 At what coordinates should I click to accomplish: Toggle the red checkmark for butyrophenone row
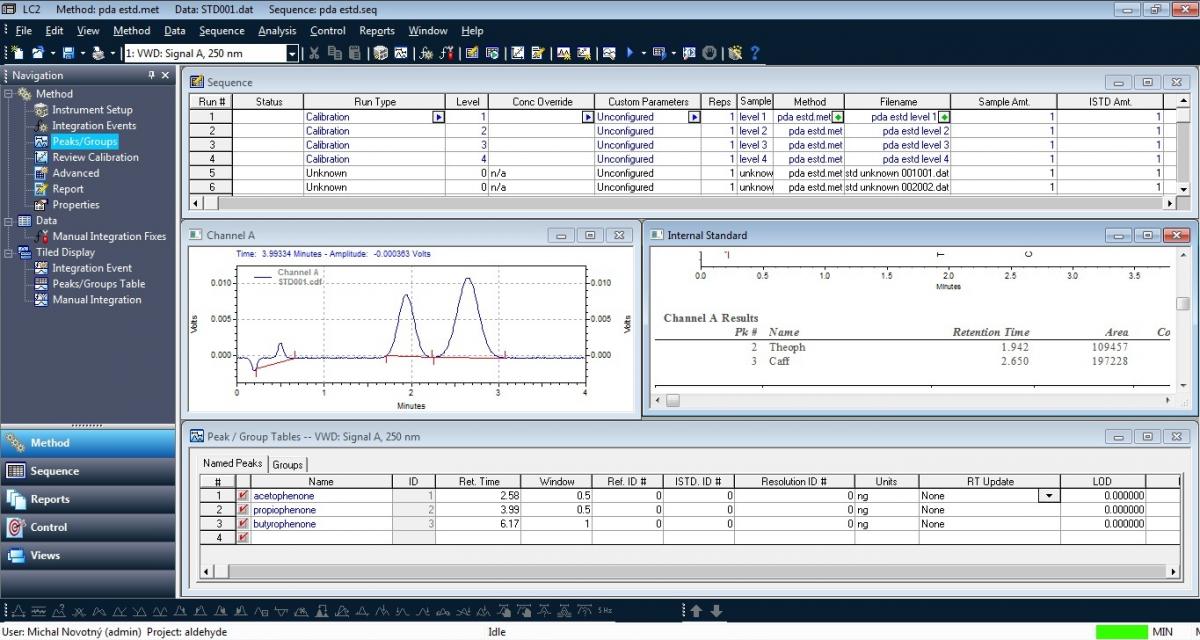tap(243, 524)
